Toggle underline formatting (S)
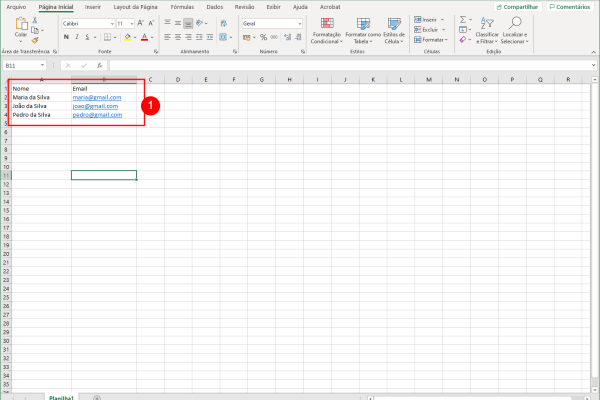 pos(87,37)
